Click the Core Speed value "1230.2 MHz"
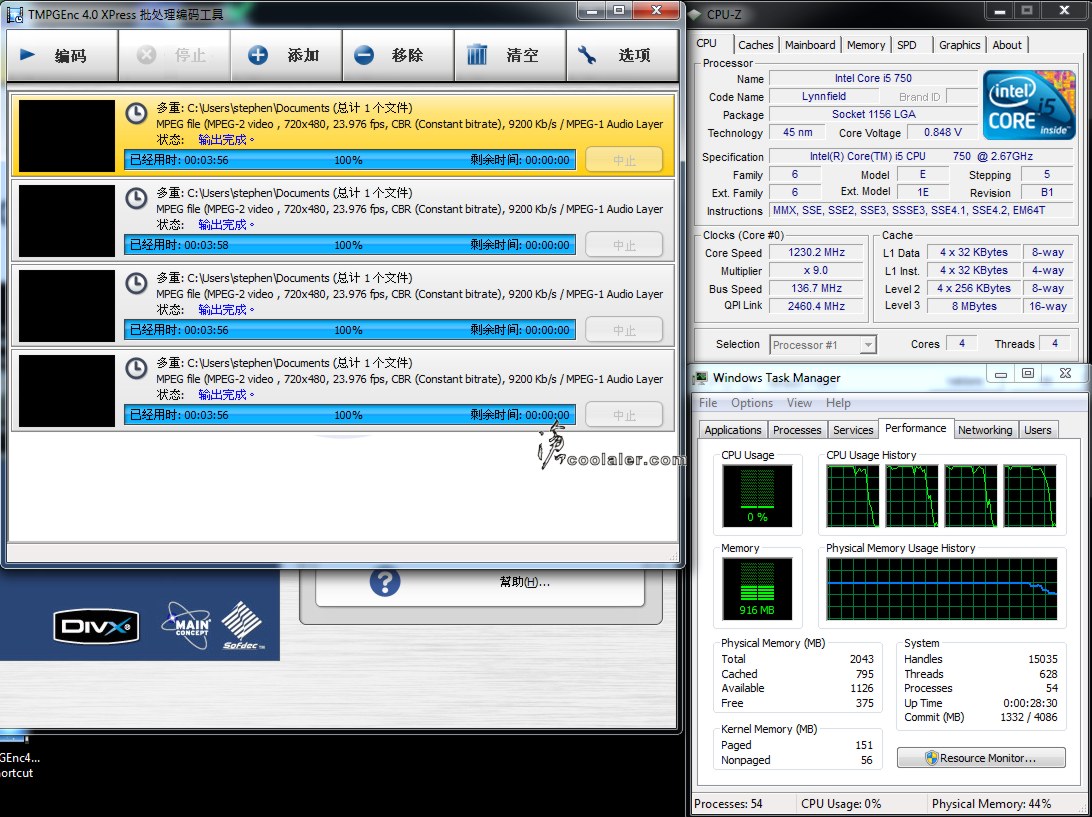Screen dimensions: 1092x817 [816, 252]
